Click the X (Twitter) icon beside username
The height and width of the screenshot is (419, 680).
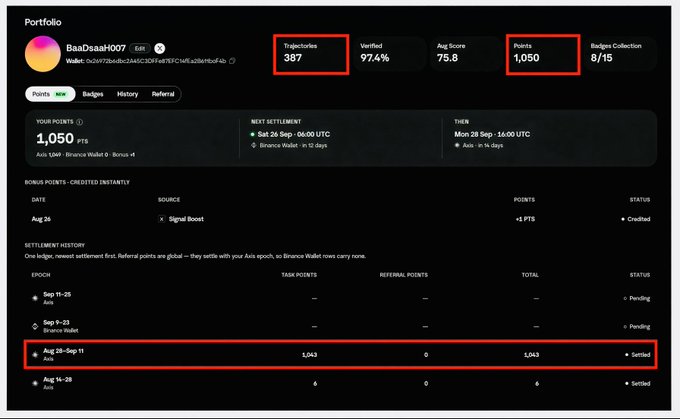pos(160,48)
